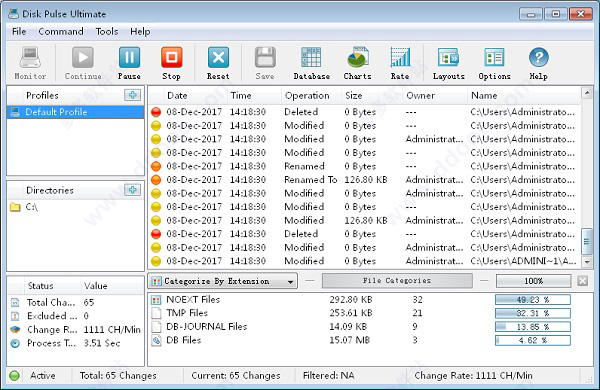Image resolution: width=600 pixels, height=390 pixels.
Task: Click the 49.23 % progress bar
Action: [x=533, y=300]
